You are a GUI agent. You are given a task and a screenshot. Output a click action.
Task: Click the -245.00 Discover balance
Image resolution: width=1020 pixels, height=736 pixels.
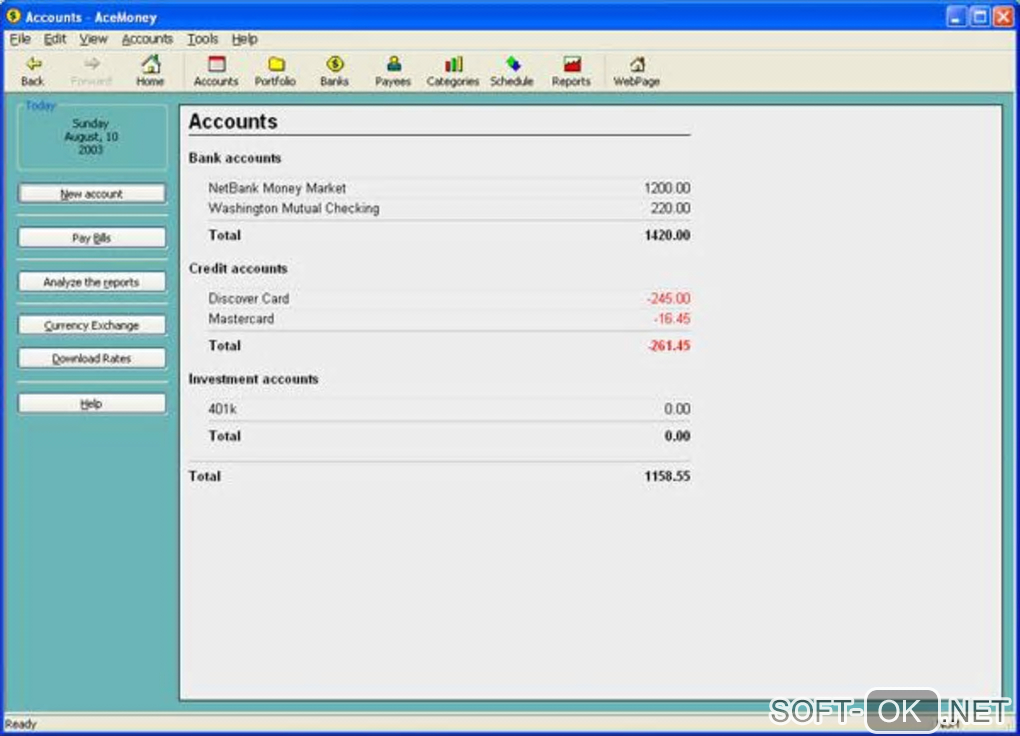click(x=668, y=298)
